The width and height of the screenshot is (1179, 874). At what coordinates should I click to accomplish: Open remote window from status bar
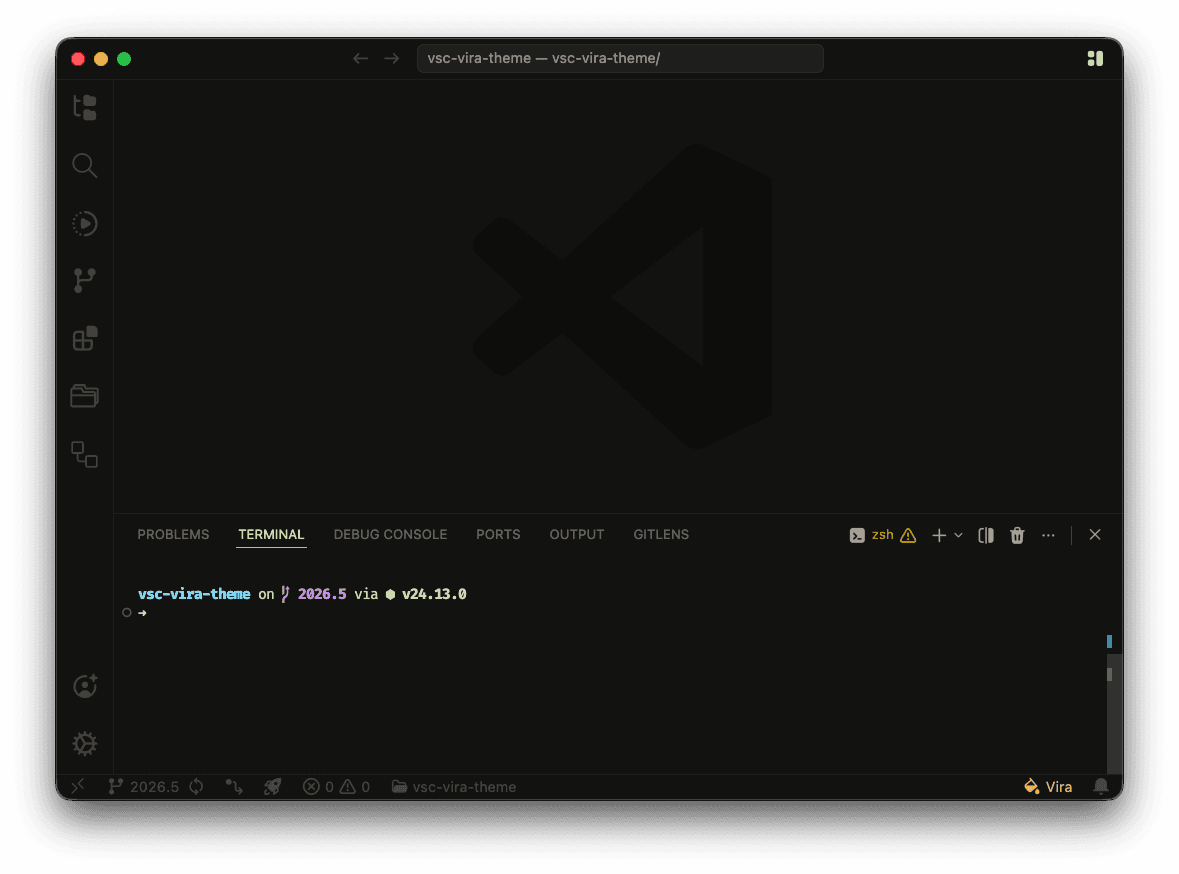pos(78,787)
